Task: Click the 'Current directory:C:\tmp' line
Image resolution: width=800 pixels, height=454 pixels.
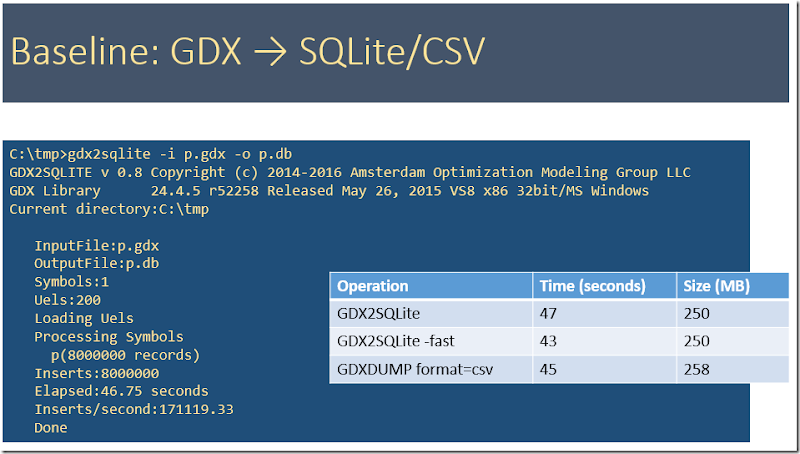Action: (x=109, y=209)
